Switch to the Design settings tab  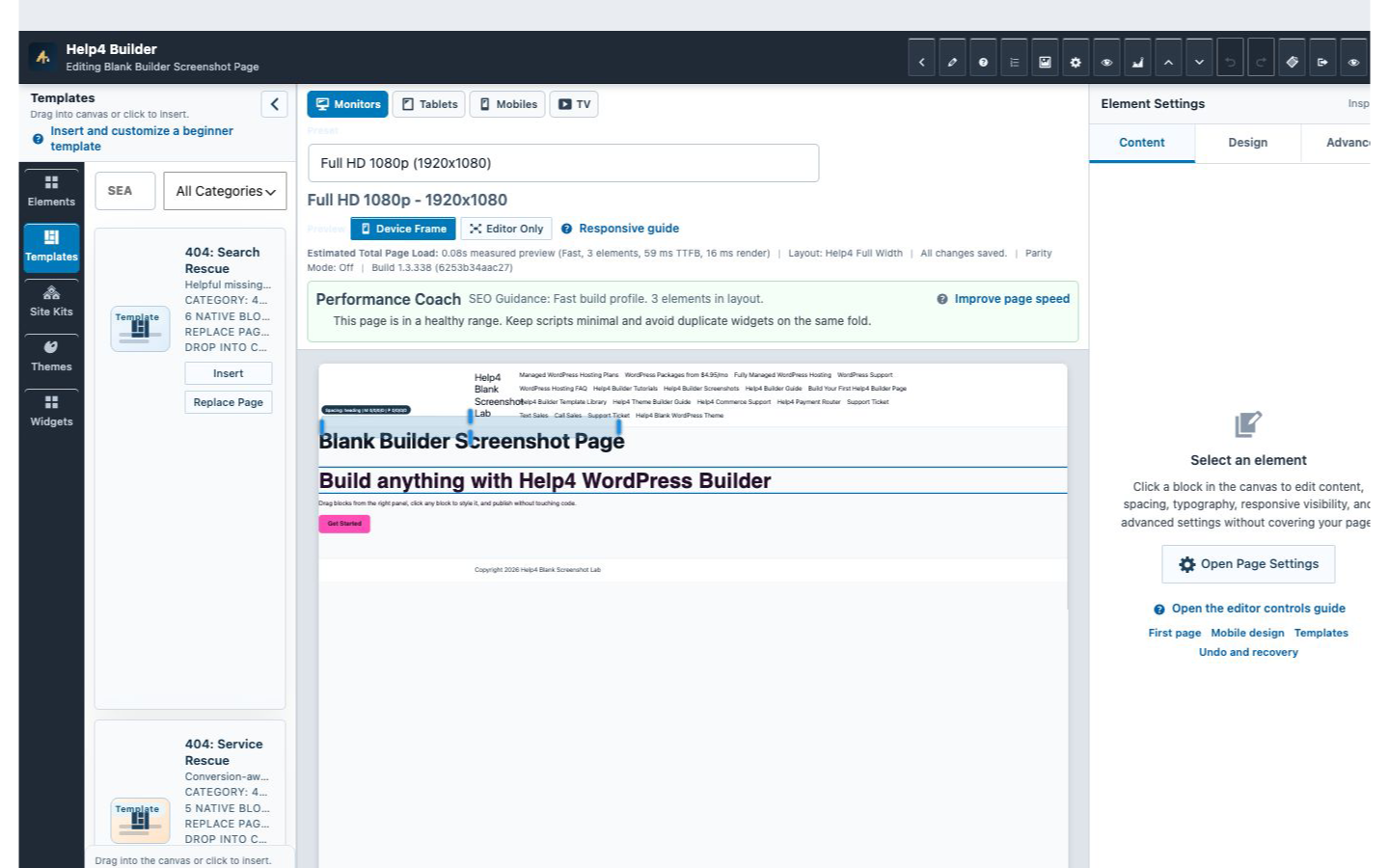pyautogui.click(x=1247, y=143)
